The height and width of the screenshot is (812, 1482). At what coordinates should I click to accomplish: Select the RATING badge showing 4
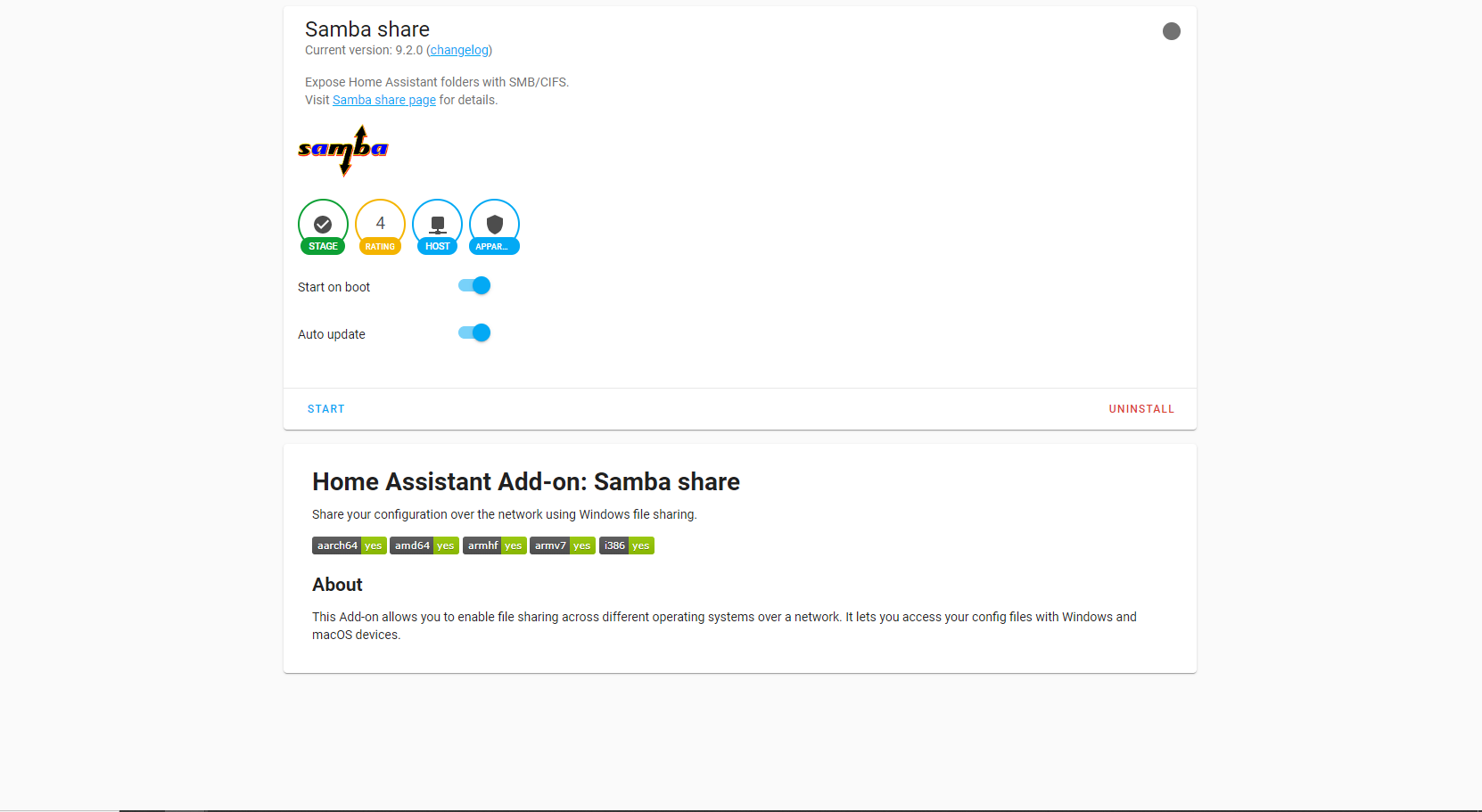click(x=380, y=226)
